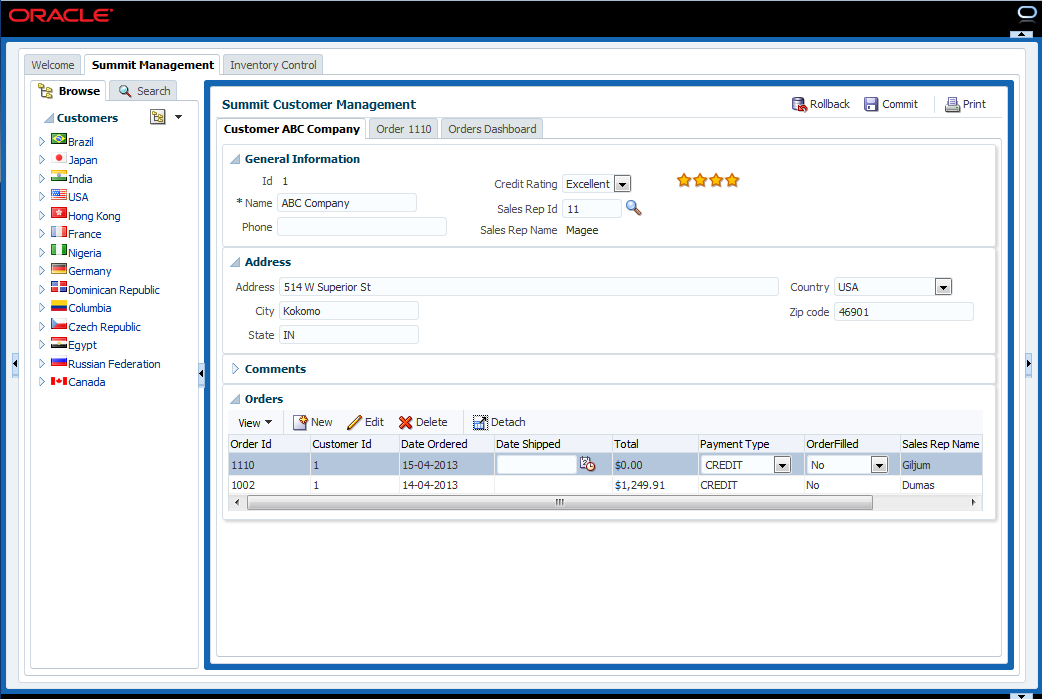The image size is (1042, 699).
Task: Click the Orders scrollbar right arrow
Action: point(974,502)
